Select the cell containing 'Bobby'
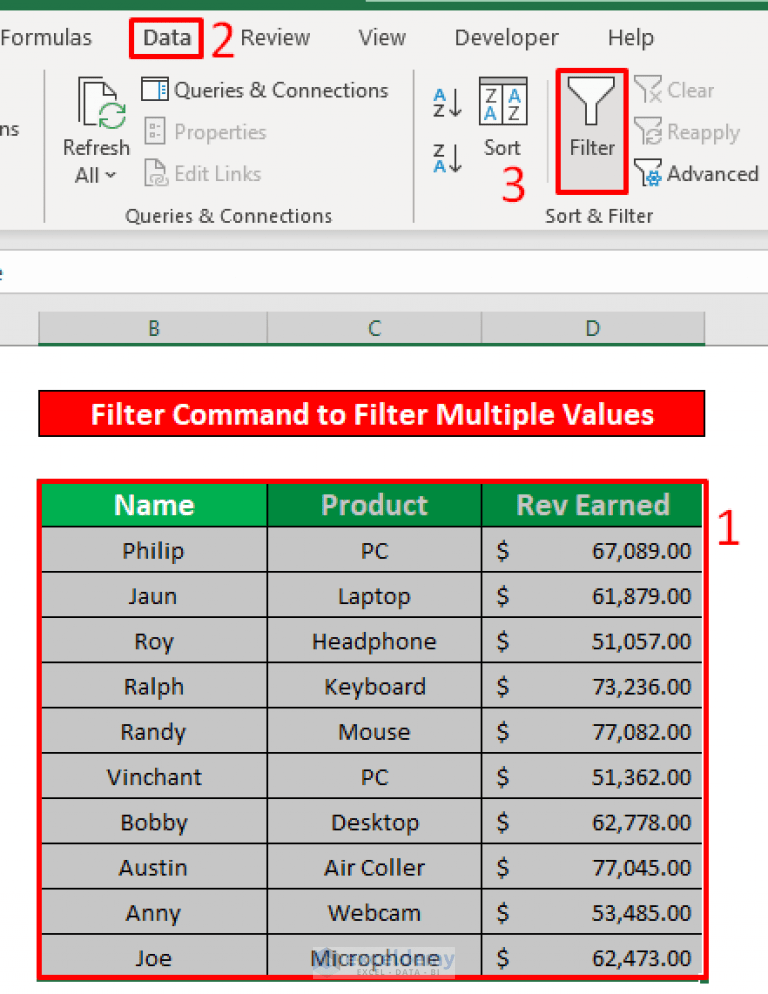Image resolution: width=768 pixels, height=994 pixels. point(154,822)
